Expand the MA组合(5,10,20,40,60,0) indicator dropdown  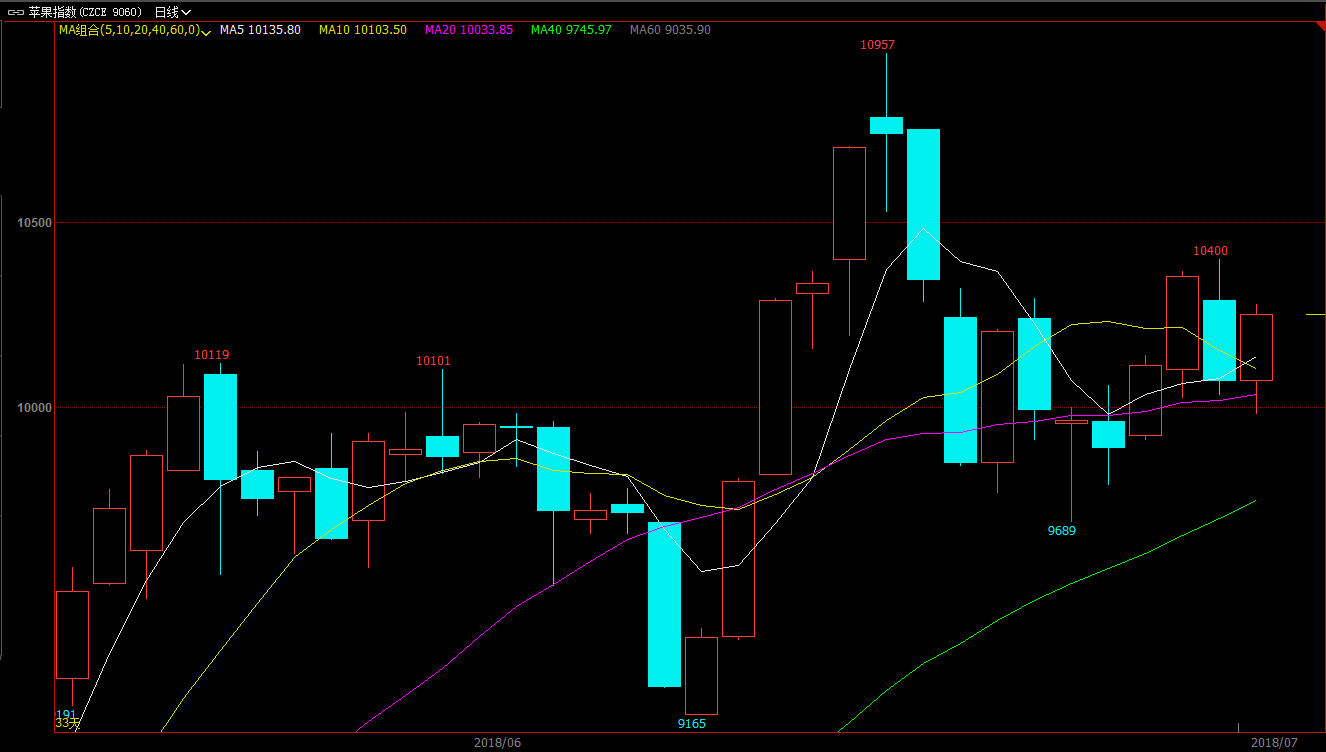click(x=205, y=32)
